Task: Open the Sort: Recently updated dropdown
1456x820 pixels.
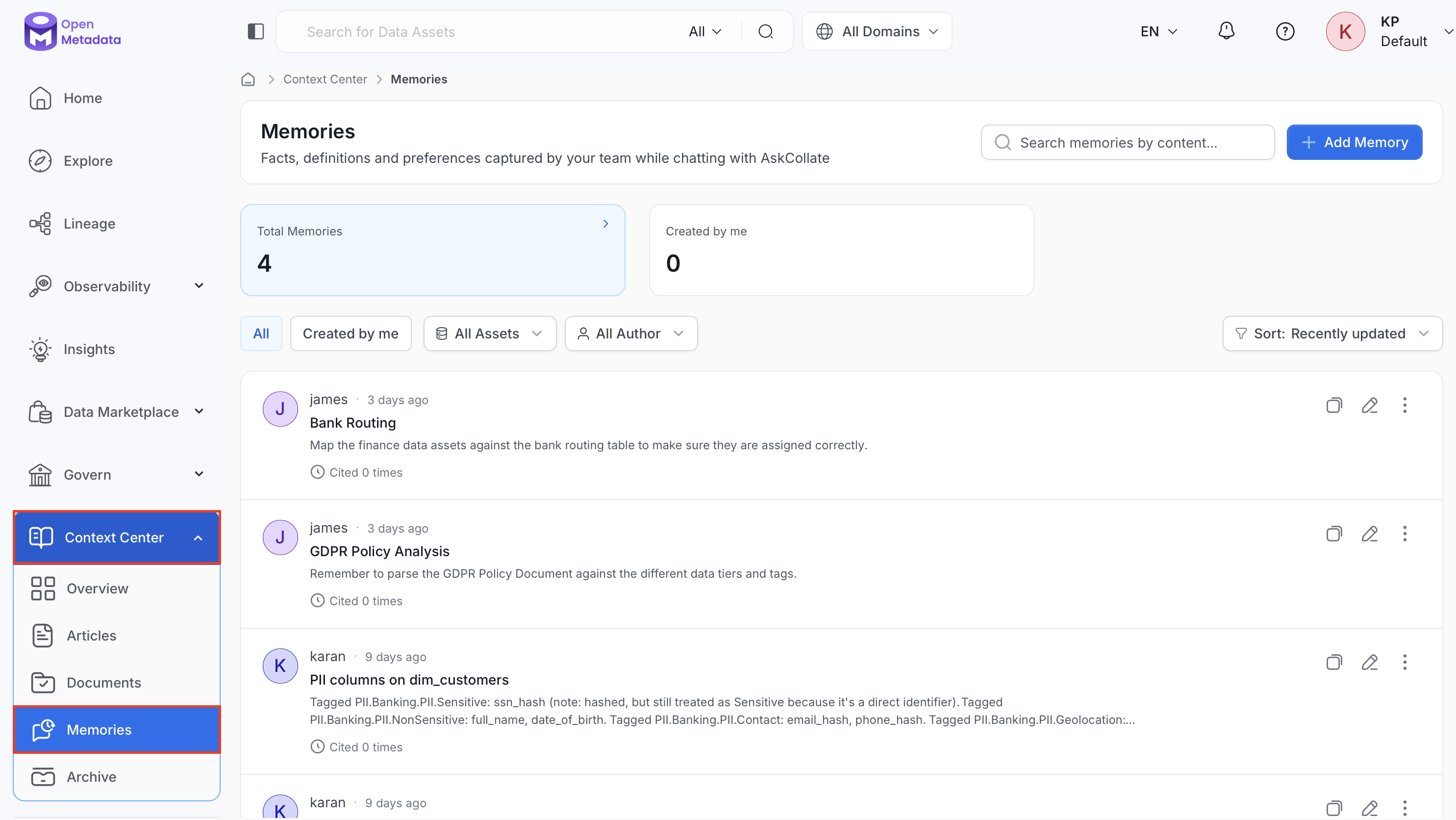Action: tap(1332, 333)
